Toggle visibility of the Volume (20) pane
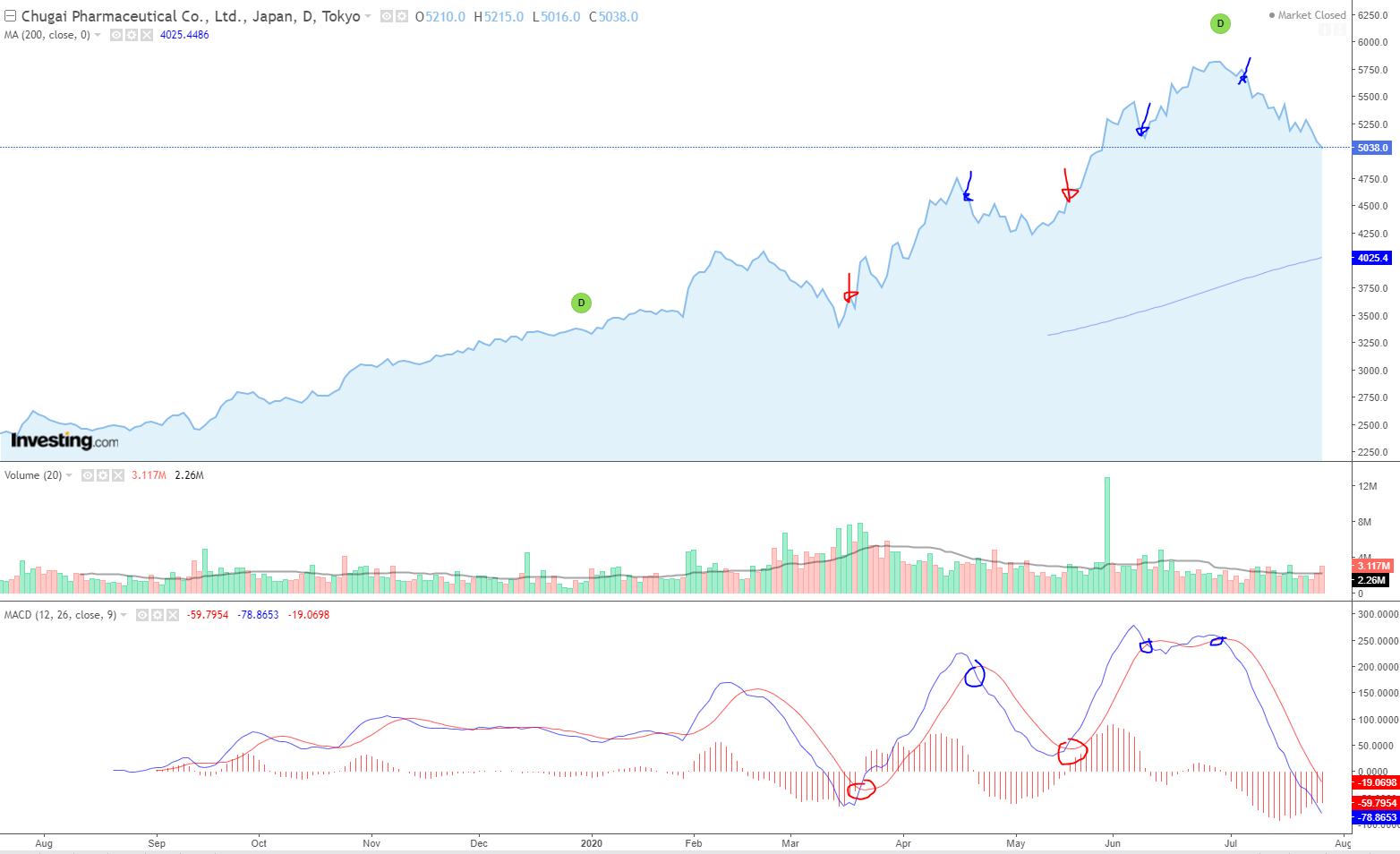 (x=88, y=475)
